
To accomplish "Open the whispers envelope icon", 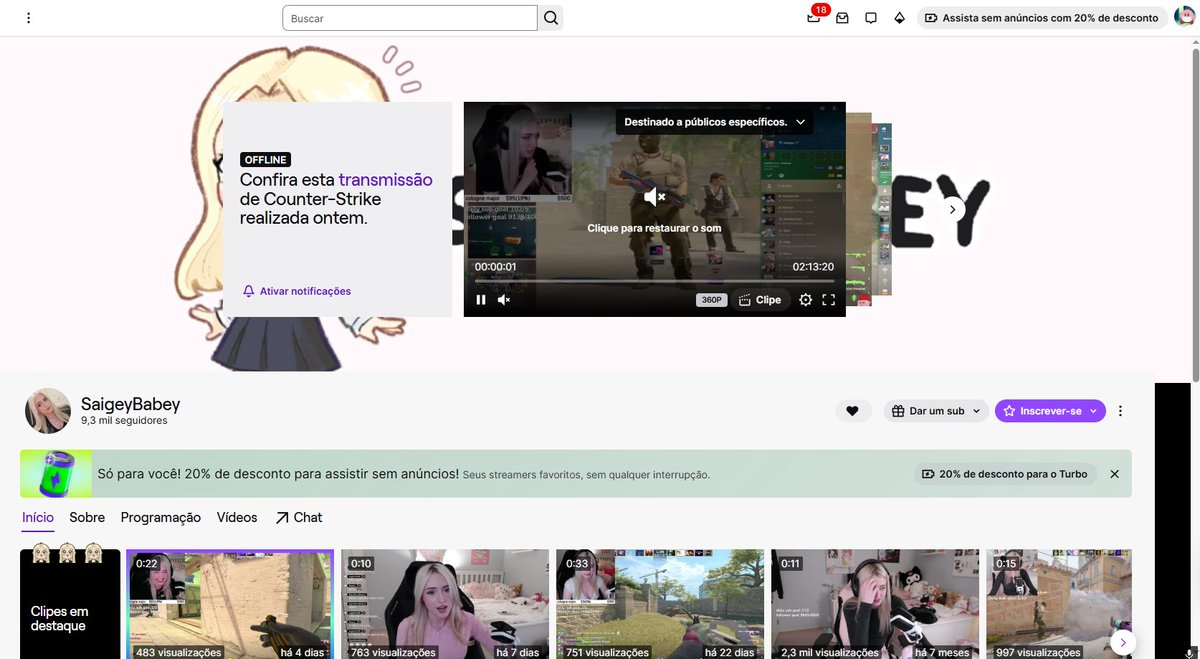I will (843, 18).
